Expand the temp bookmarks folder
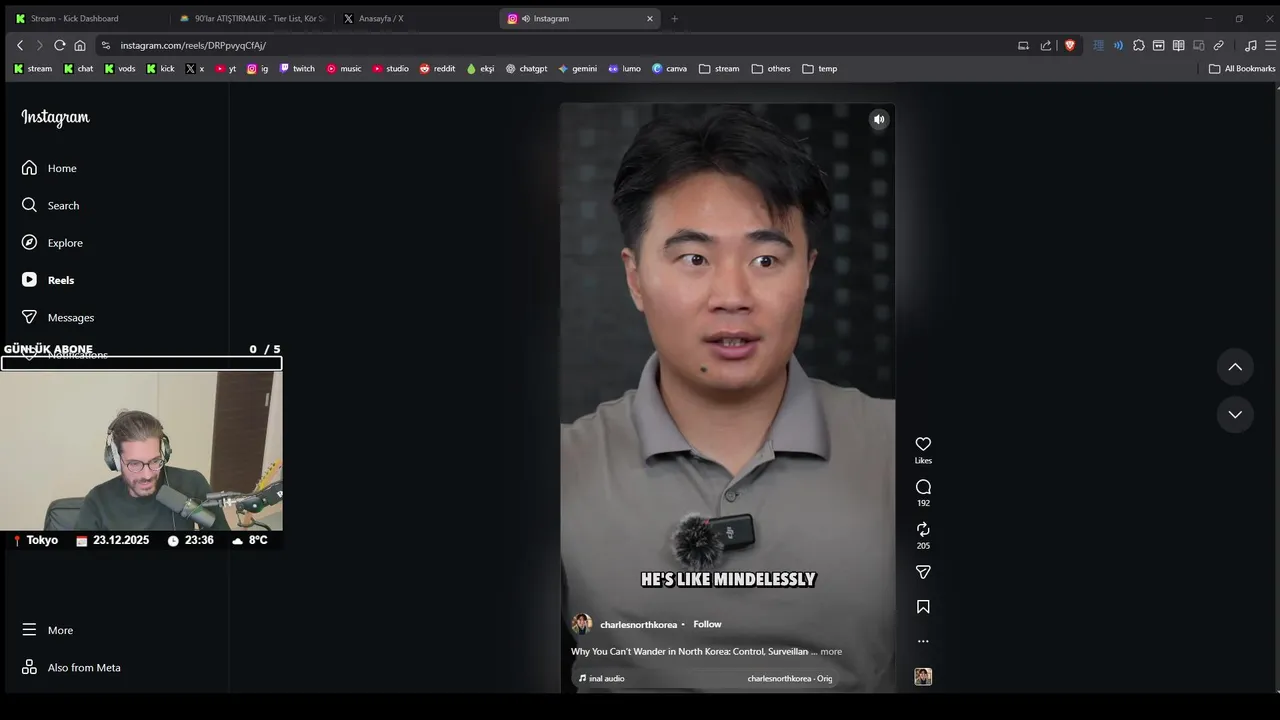This screenshot has height=720, width=1280. [x=820, y=69]
